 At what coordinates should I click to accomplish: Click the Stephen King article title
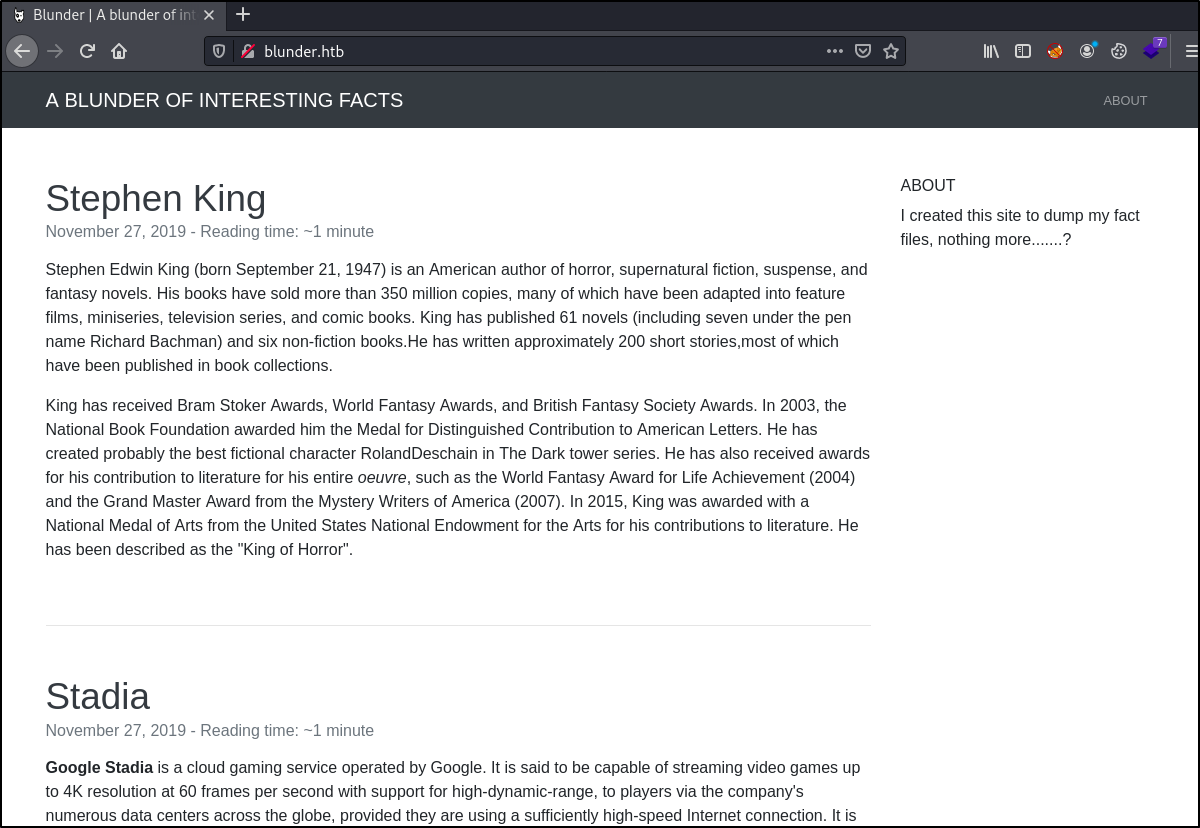[156, 198]
